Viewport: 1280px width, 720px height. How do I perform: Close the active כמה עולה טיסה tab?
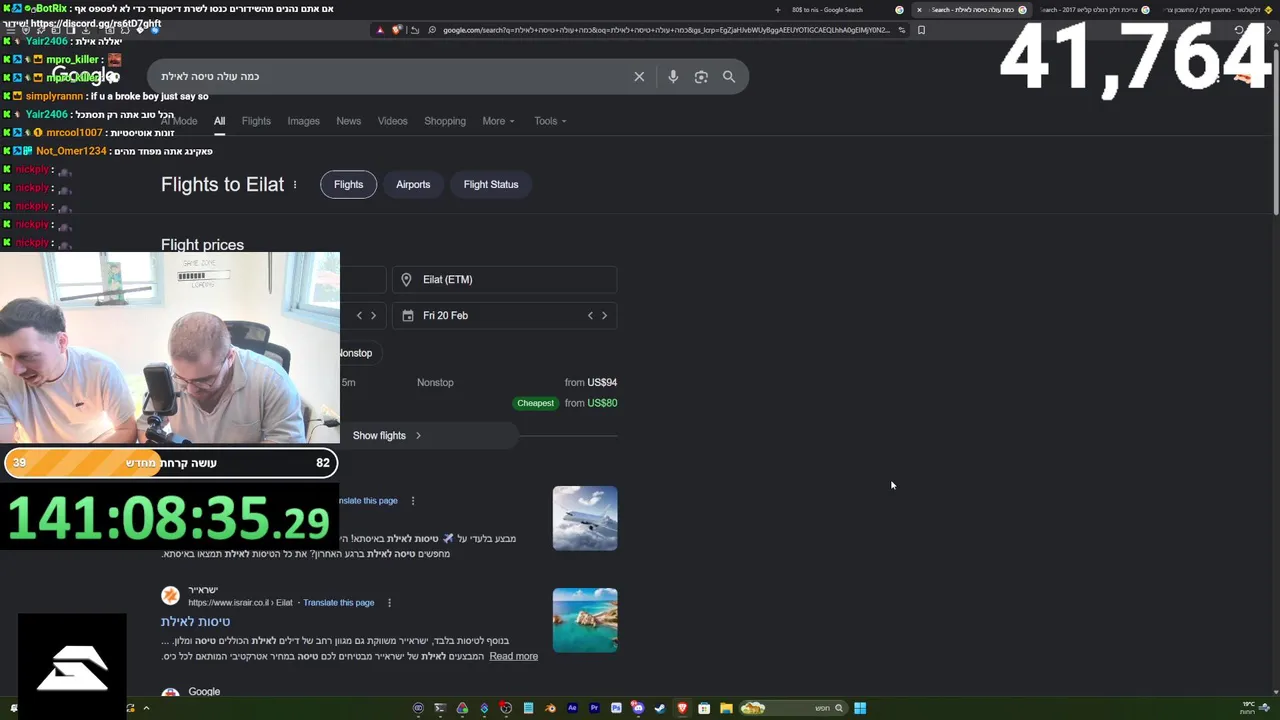coord(919,10)
